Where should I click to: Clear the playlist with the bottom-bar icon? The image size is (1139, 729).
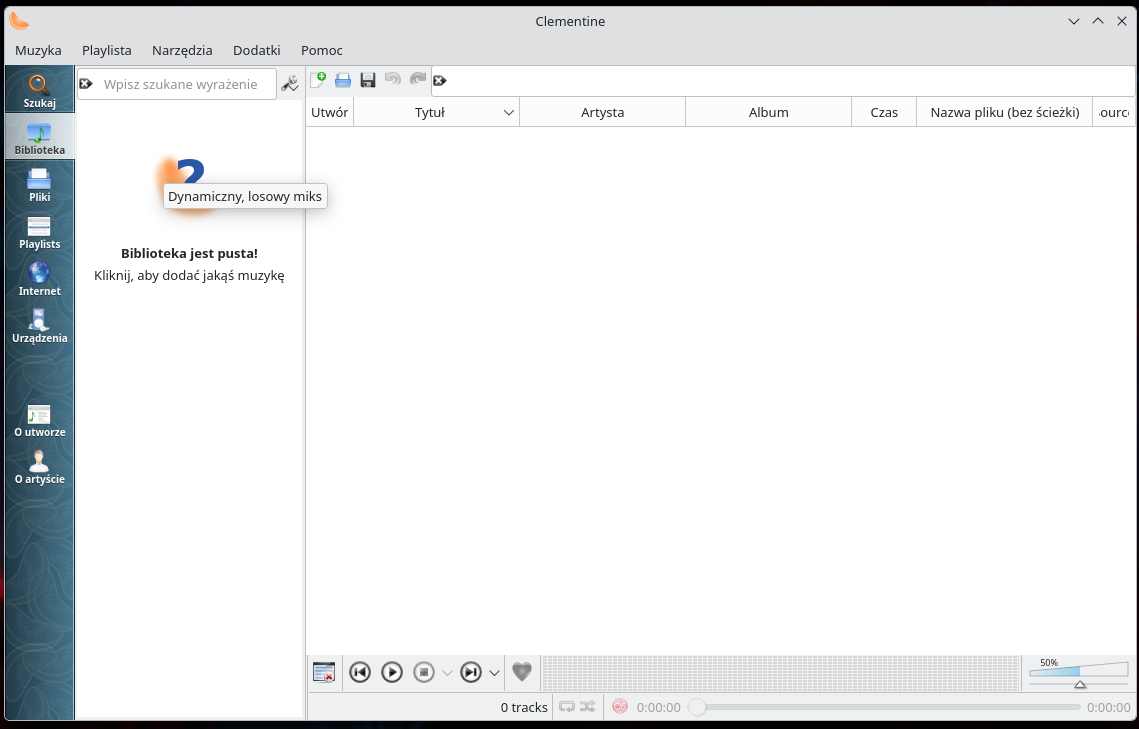click(x=324, y=672)
